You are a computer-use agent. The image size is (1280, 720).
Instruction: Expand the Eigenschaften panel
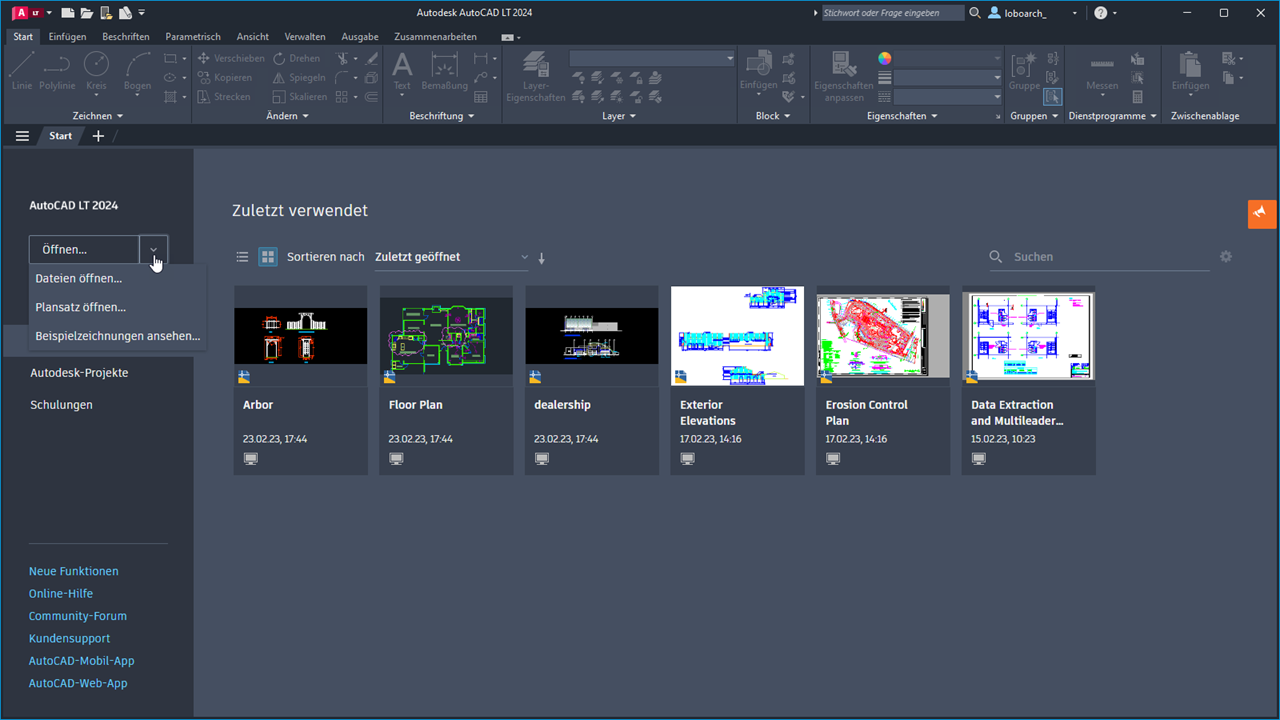coord(902,116)
